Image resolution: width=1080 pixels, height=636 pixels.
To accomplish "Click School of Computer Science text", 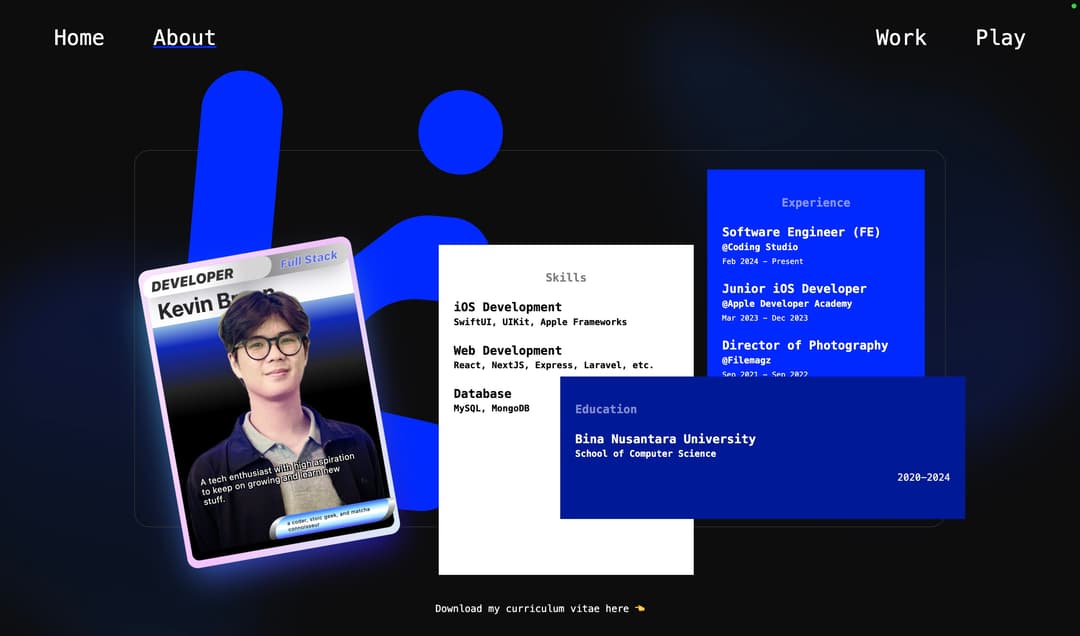I will coord(645,453).
